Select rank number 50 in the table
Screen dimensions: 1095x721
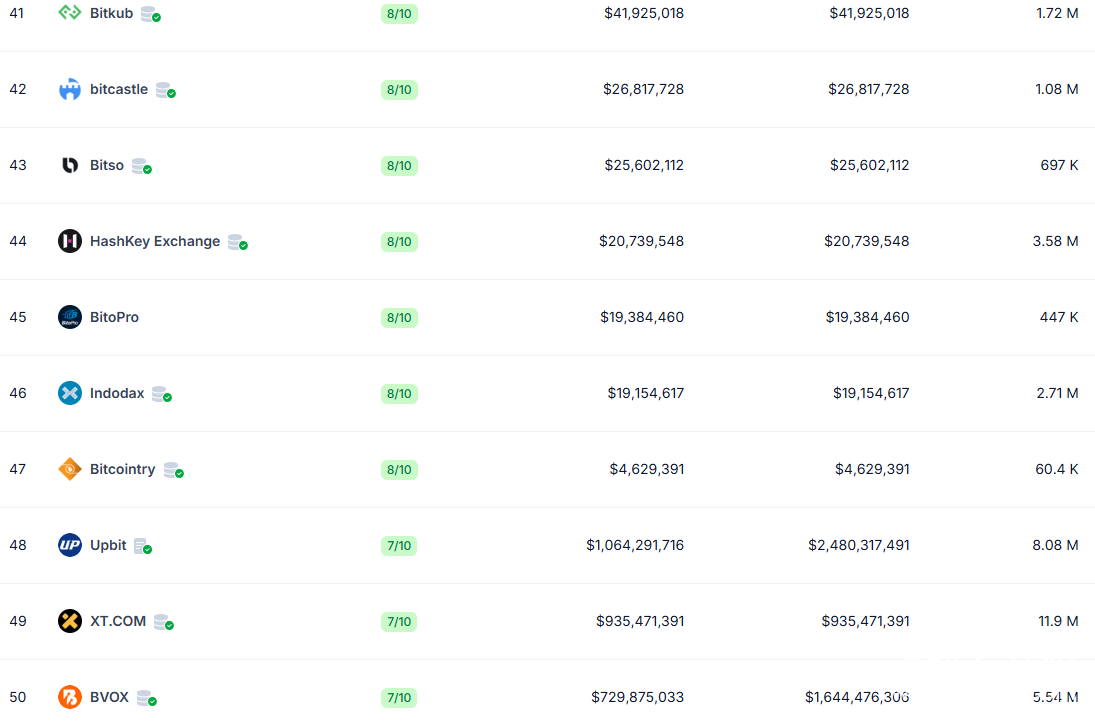point(17,697)
